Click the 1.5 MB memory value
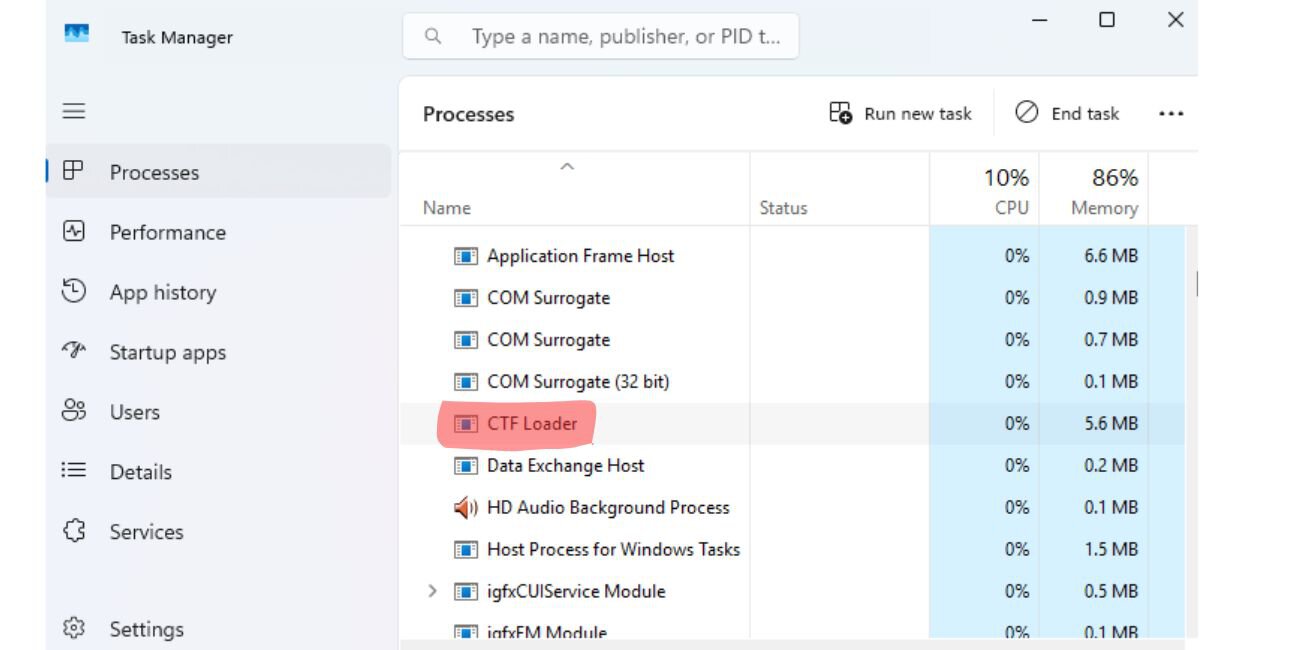This screenshot has height=650, width=1300. pyautogui.click(x=1111, y=550)
